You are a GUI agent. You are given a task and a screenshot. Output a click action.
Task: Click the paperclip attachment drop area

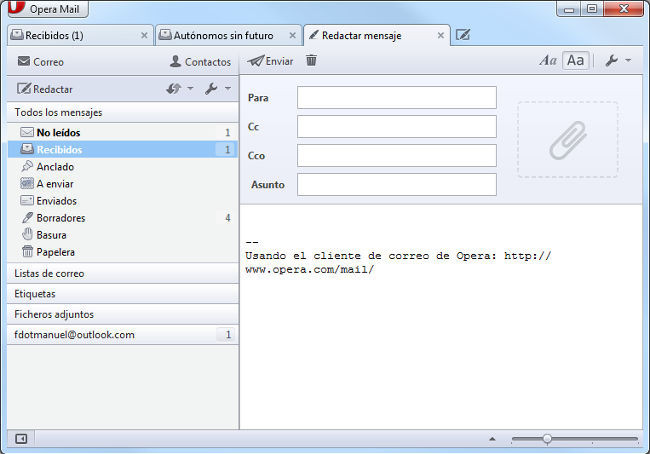pyautogui.click(x=568, y=140)
